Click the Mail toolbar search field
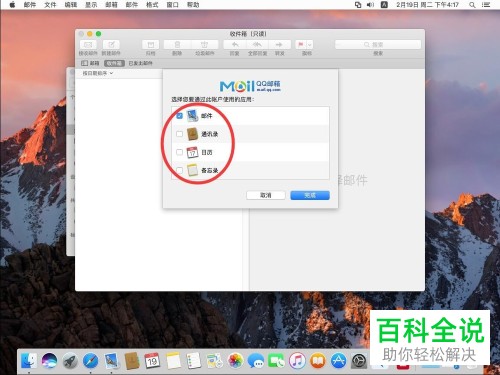This screenshot has width=500, height=375. [x=378, y=45]
